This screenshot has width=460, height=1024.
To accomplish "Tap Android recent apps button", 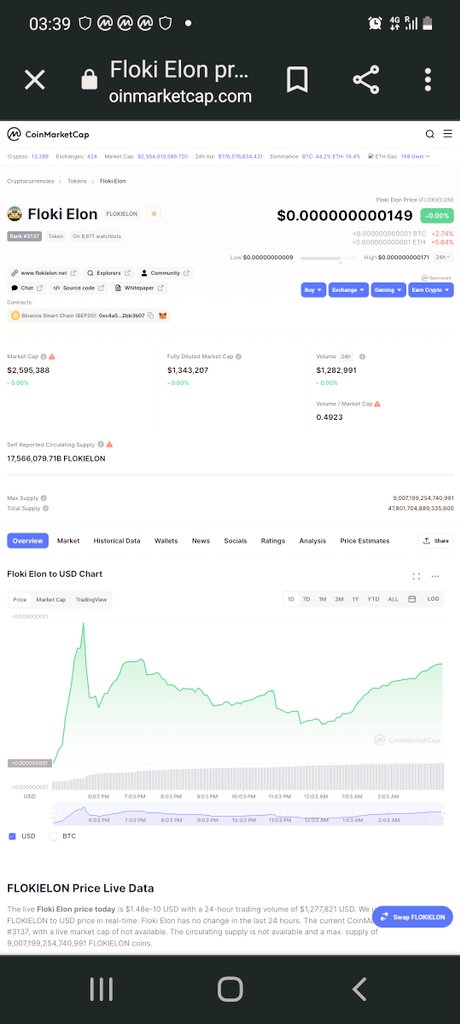I will point(101,989).
